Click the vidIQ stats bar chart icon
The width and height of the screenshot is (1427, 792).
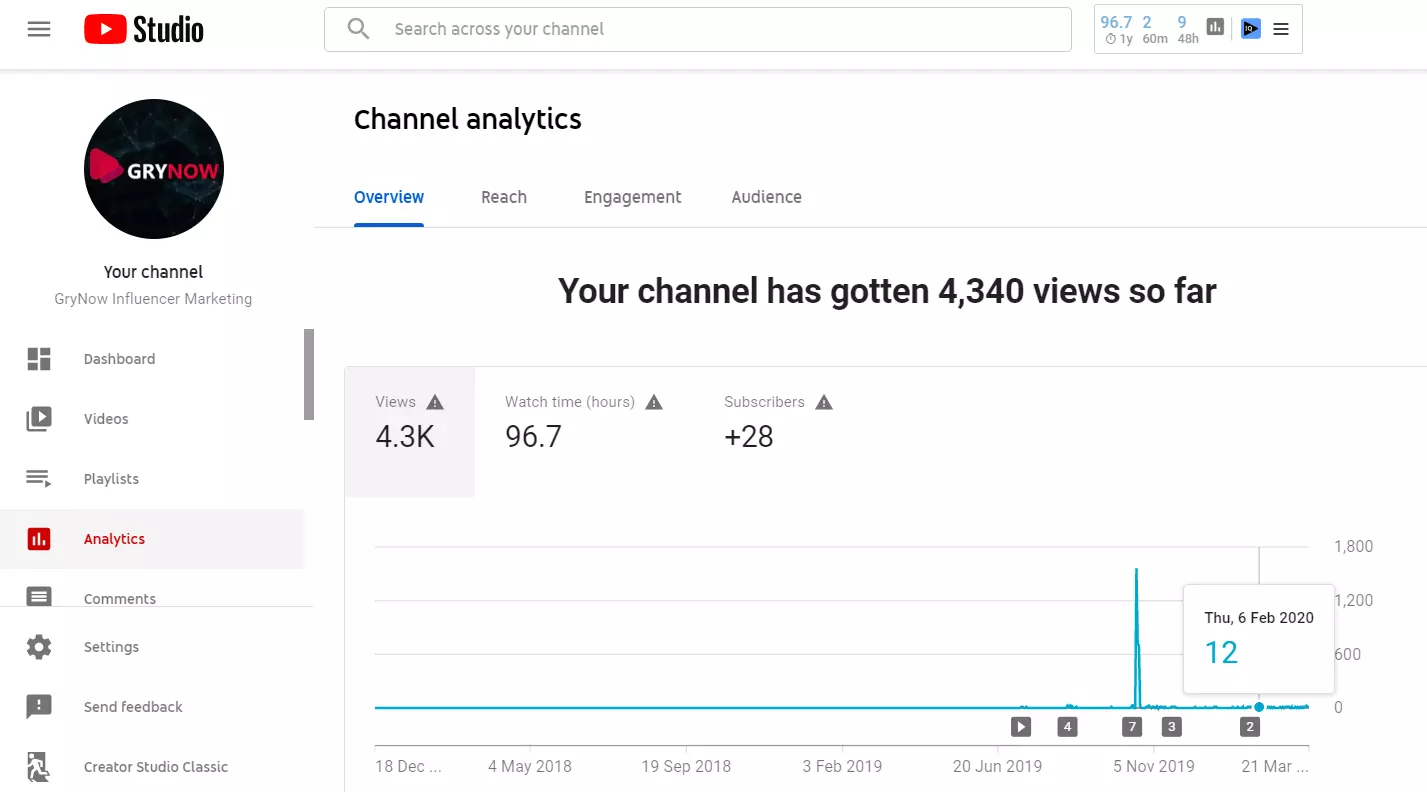pyautogui.click(x=1215, y=28)
